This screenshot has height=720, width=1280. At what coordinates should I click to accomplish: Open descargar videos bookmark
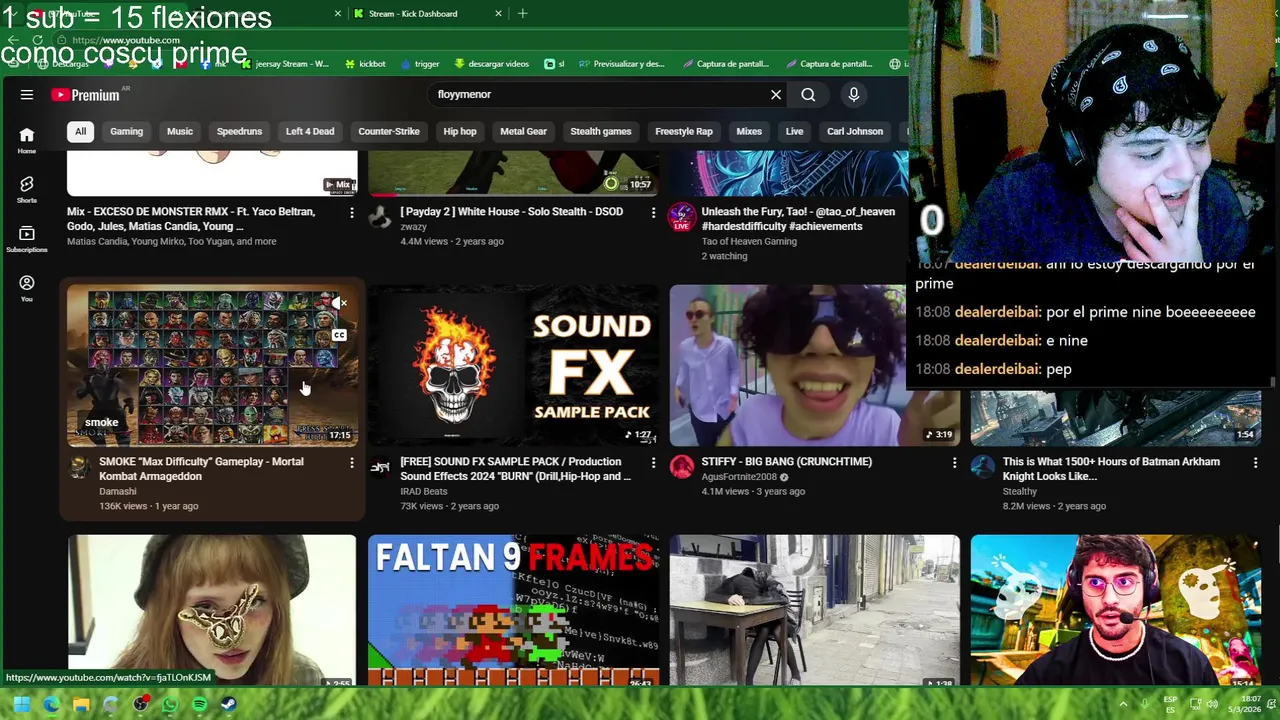pos(491,64)
